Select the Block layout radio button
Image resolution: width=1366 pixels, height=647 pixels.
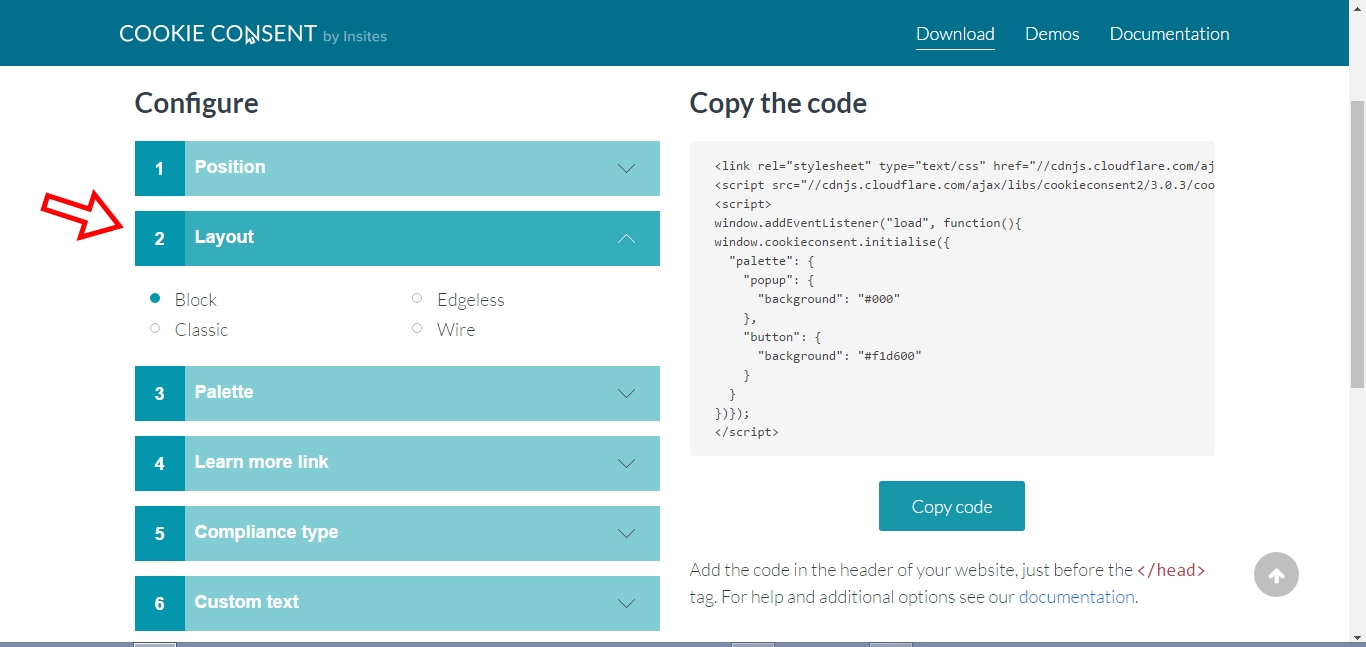[155, 298]
